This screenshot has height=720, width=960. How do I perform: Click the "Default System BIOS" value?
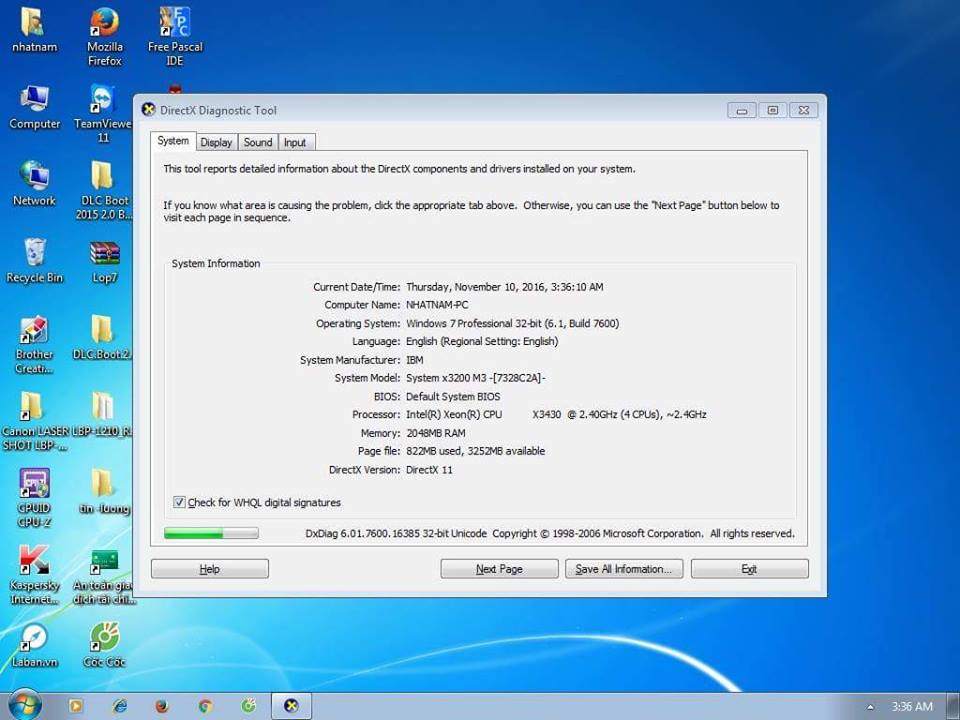(453, 397)
